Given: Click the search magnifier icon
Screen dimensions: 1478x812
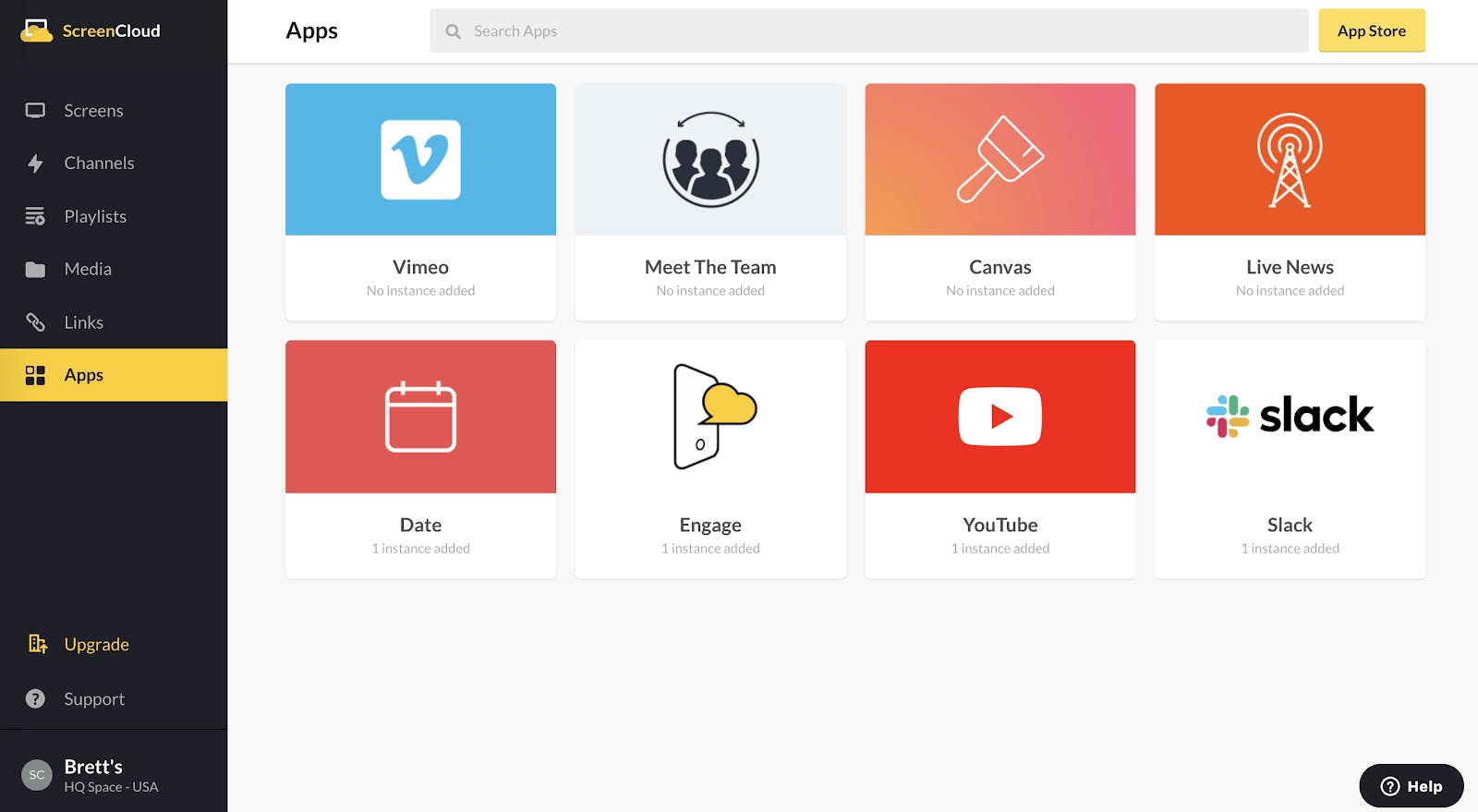Looking at the screenshot, I should click(x=453, y=31).
